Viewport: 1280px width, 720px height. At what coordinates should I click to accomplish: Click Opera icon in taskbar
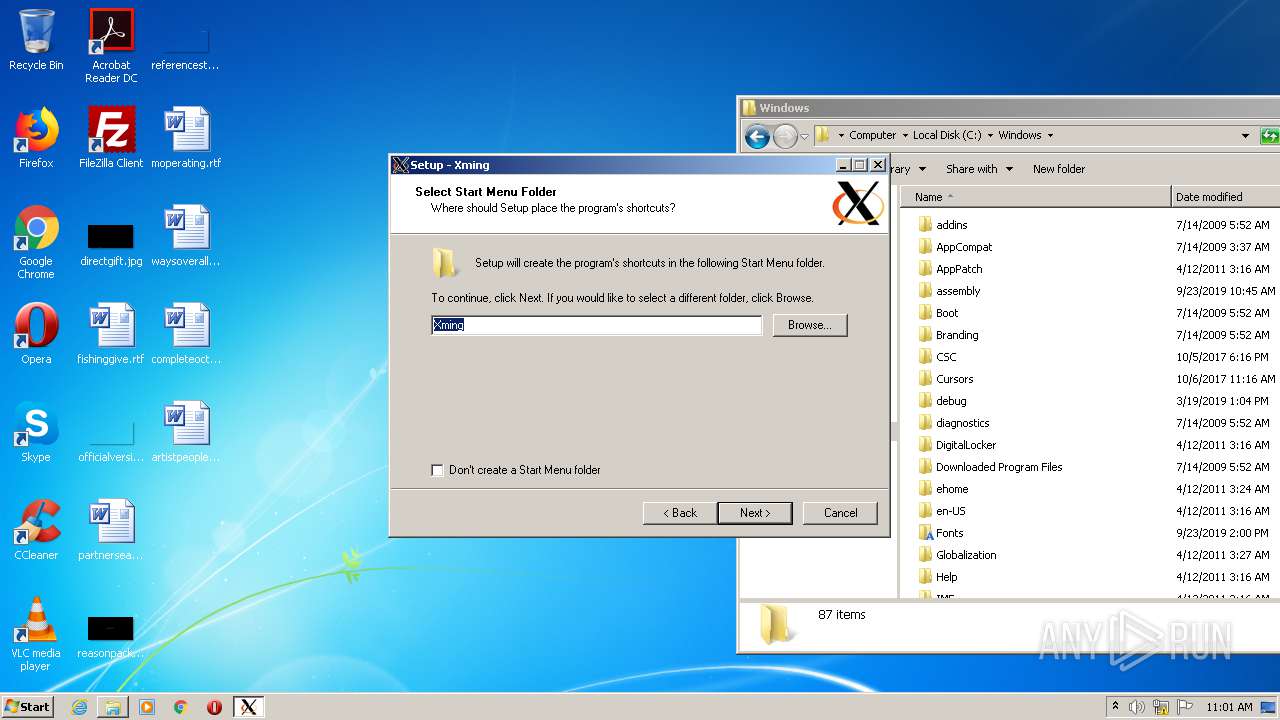pyautogui.click(x=214, y=707)
